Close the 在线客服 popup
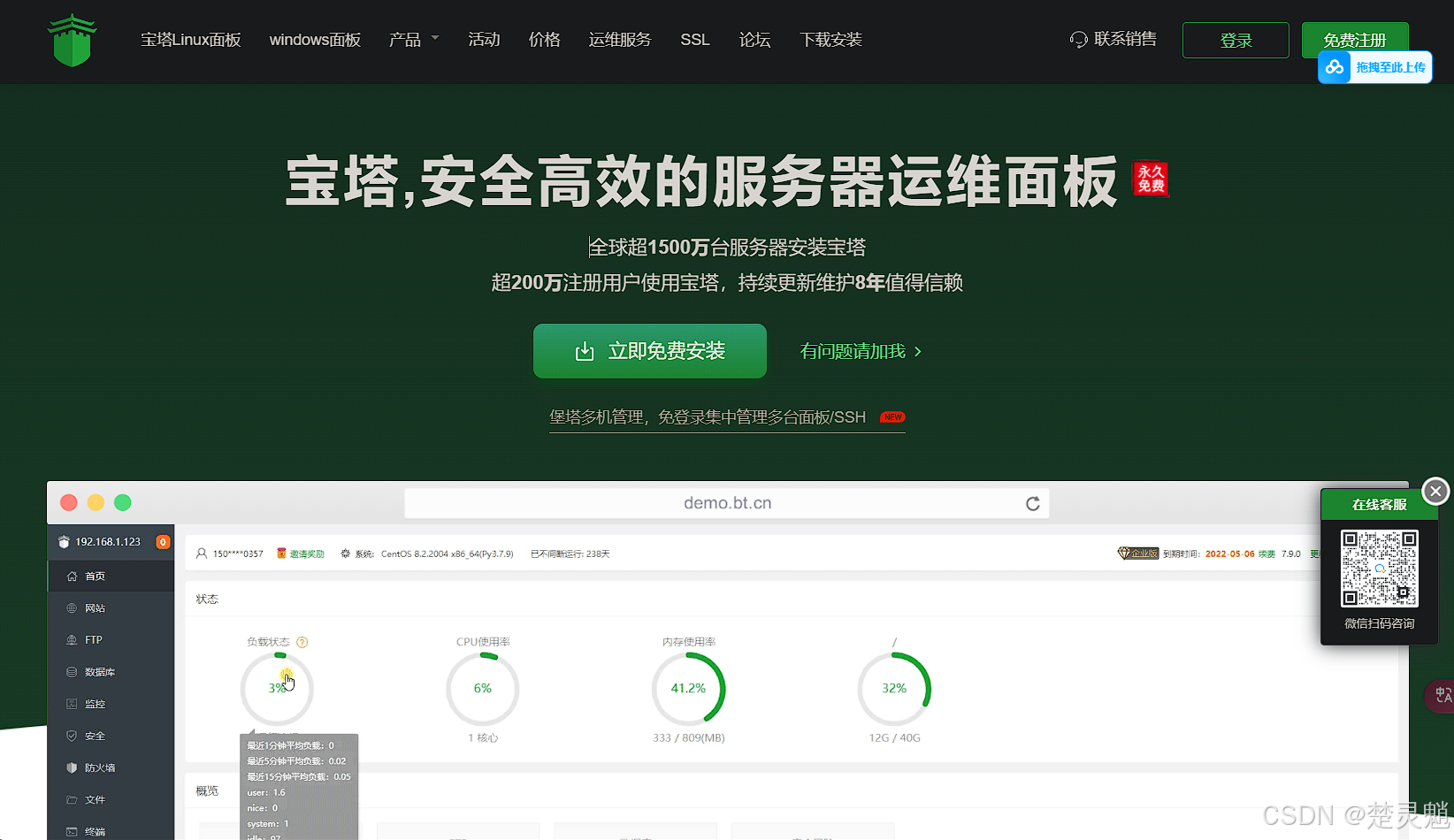This screenshot has height=840, width=1454. click(1435, 491)
